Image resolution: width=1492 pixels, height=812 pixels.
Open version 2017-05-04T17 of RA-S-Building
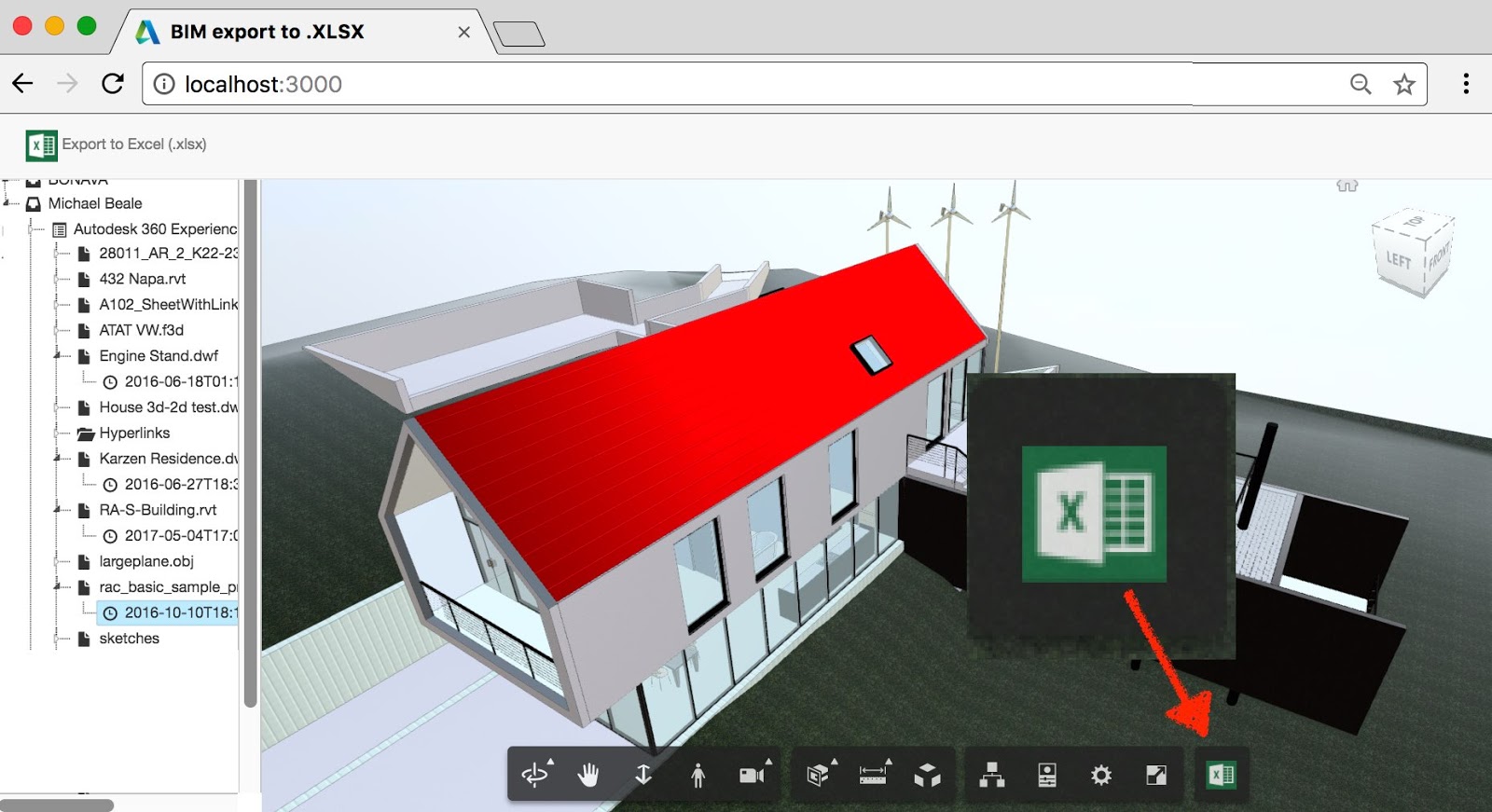[x=182, y=536]
